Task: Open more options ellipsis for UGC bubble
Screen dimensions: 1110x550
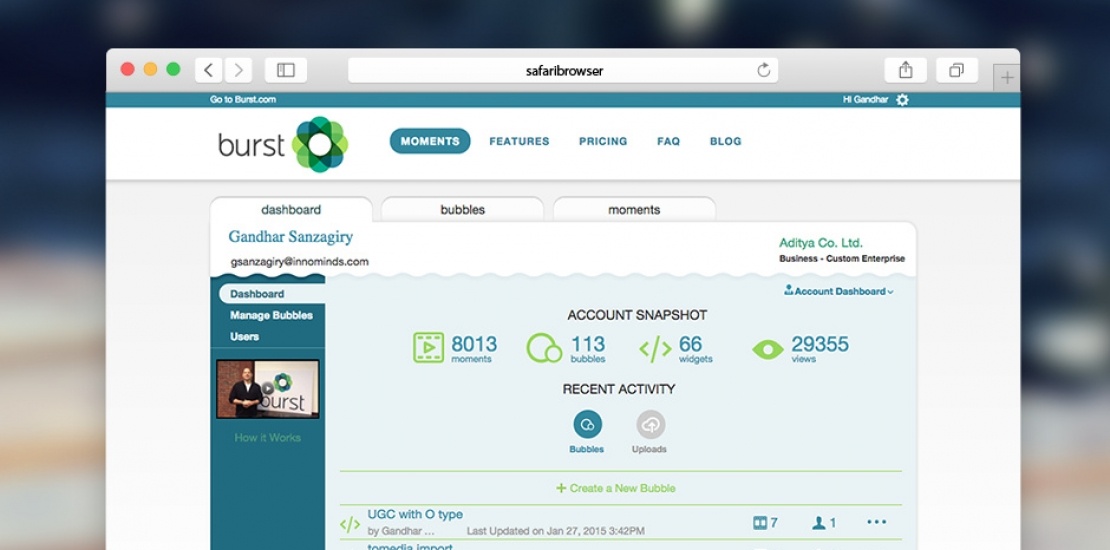Action: pos(876,522)
